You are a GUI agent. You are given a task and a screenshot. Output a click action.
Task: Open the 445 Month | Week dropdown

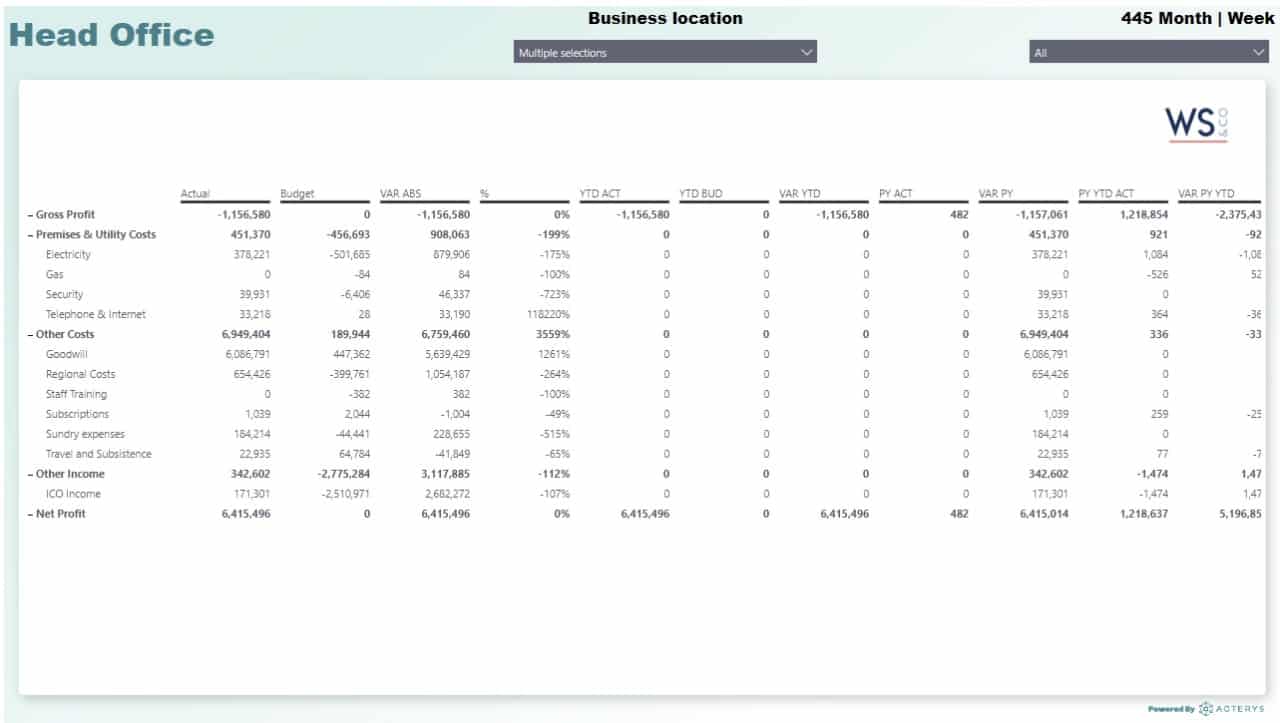tap(1148, 52)
